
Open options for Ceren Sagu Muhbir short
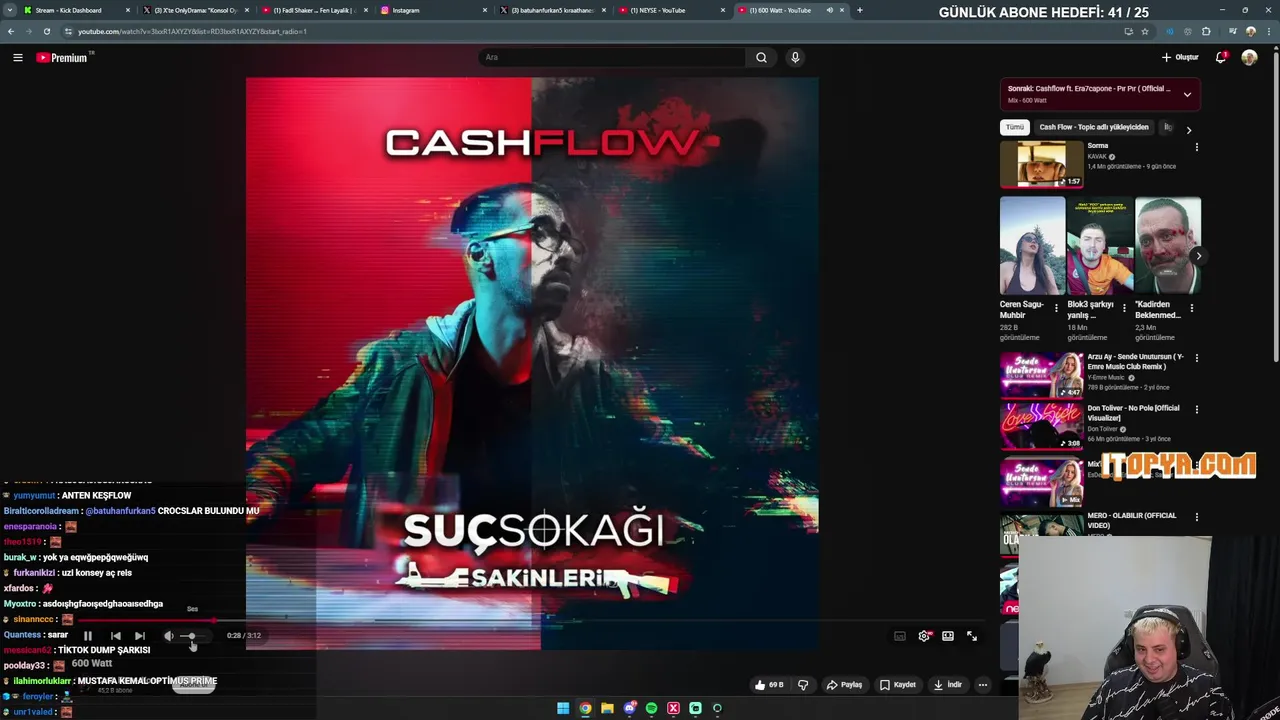click(1056, 308)
